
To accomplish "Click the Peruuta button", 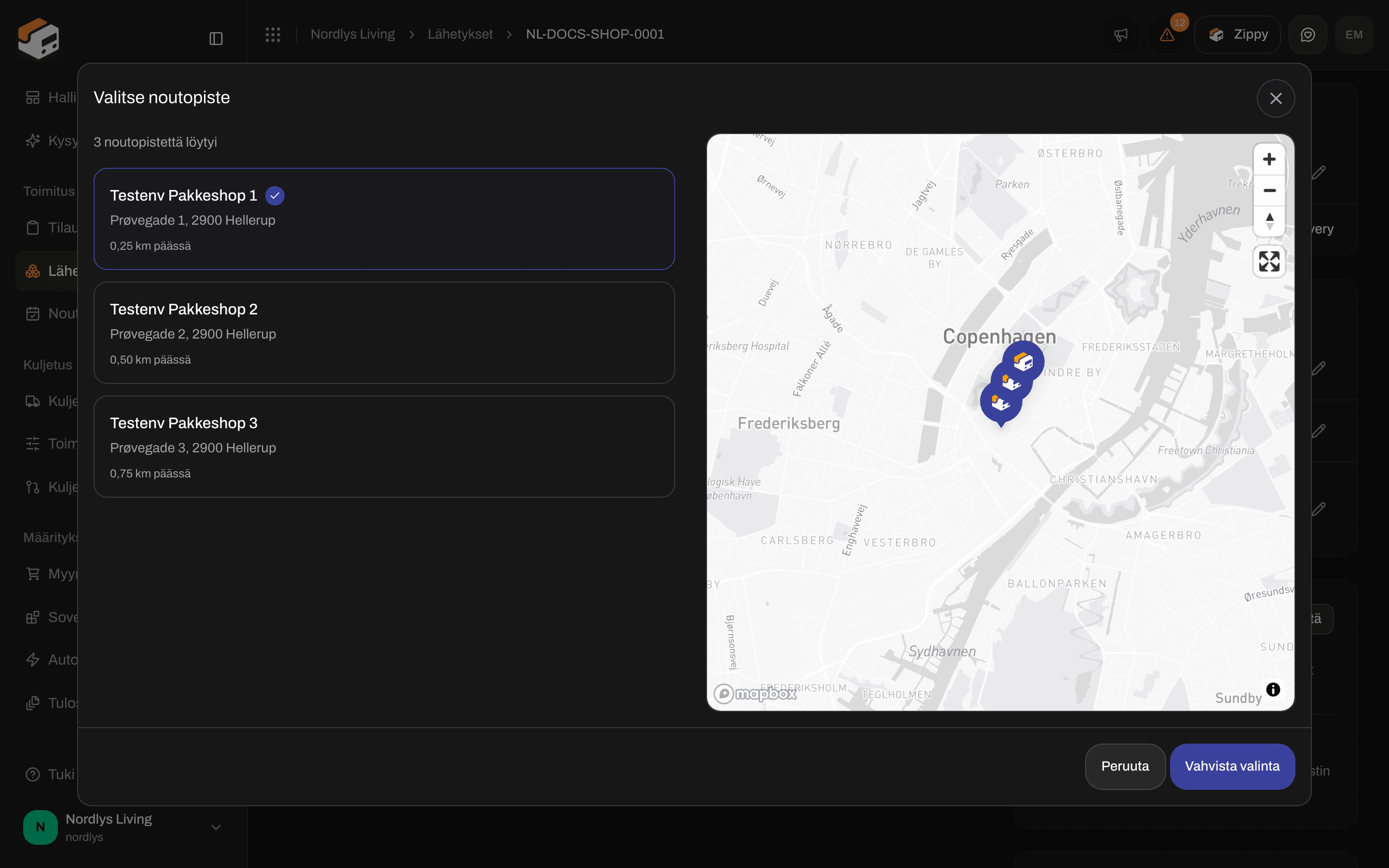I will click(x=1125, y=766).
